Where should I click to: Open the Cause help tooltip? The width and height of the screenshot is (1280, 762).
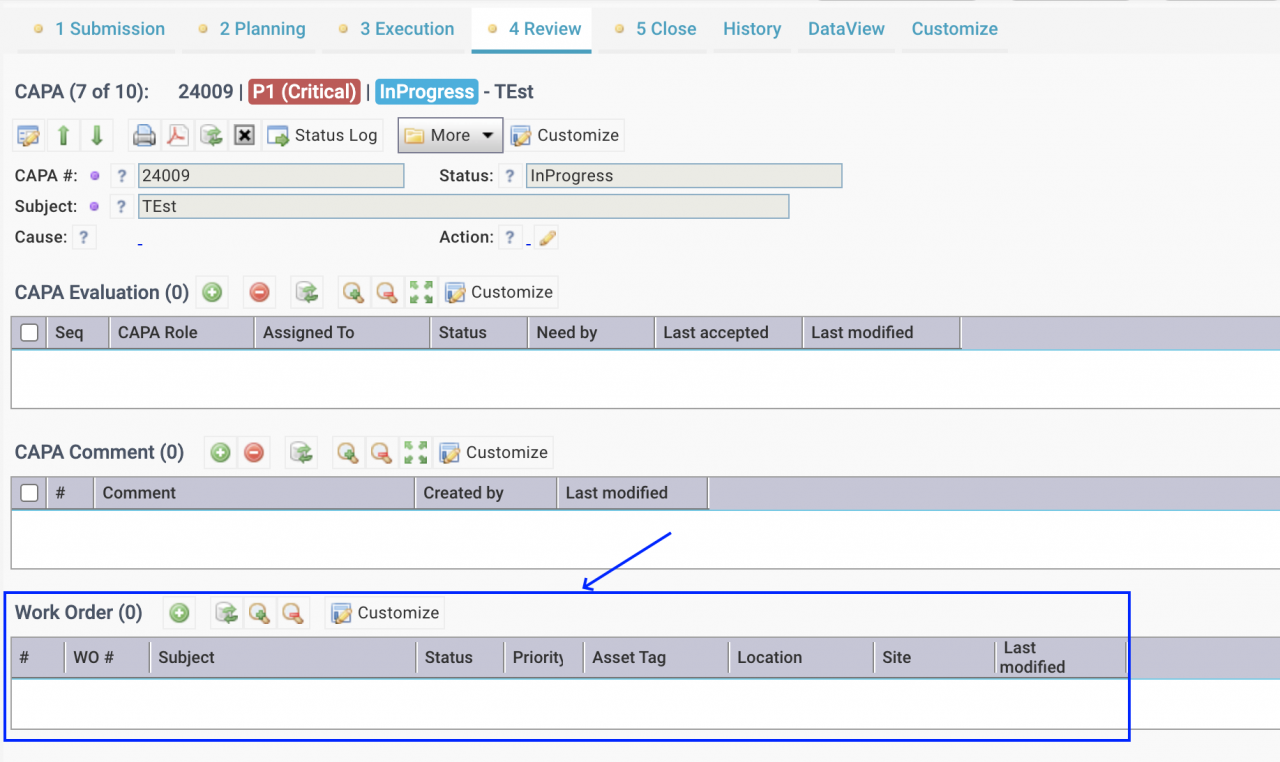85,237
